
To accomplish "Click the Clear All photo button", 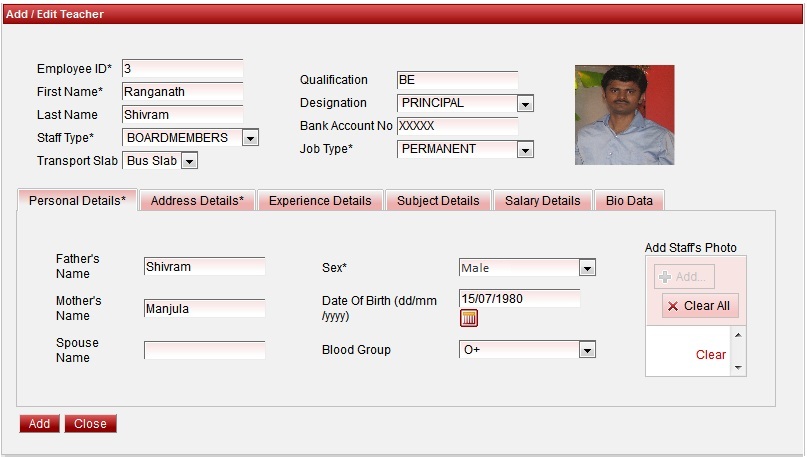I will pos(699,306).
